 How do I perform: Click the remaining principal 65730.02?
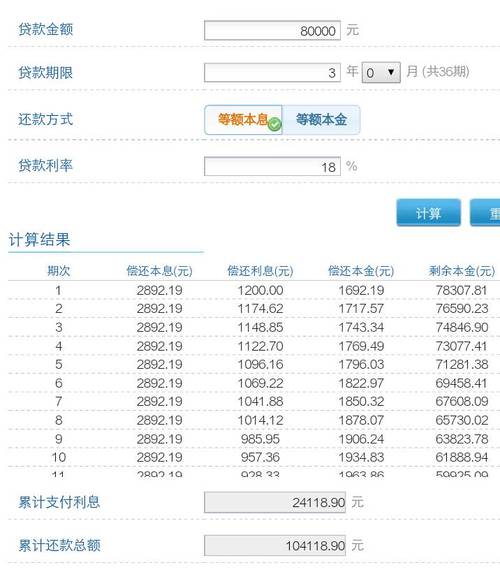tap(462, 420)
